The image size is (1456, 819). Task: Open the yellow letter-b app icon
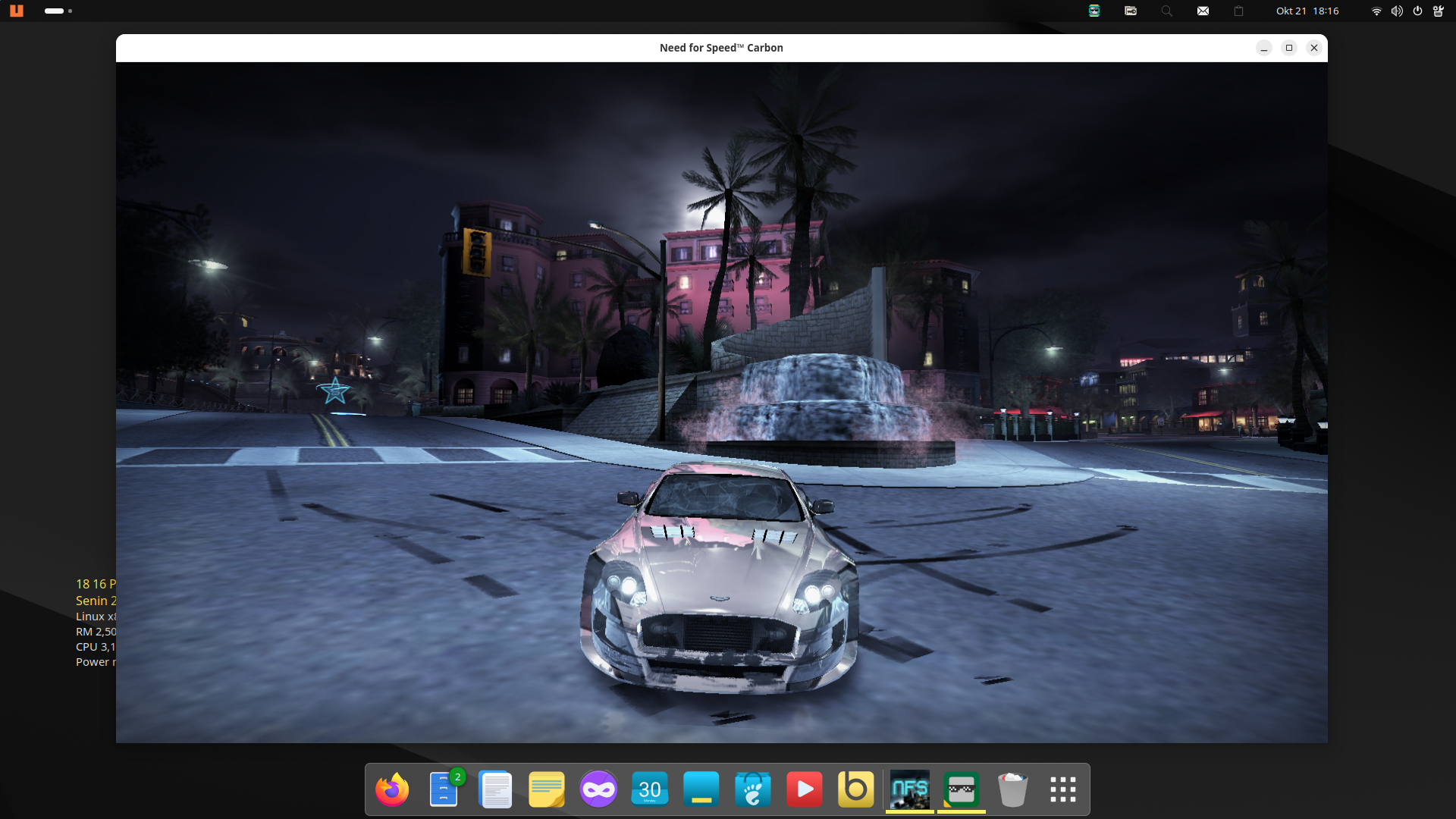coord(856,789)
